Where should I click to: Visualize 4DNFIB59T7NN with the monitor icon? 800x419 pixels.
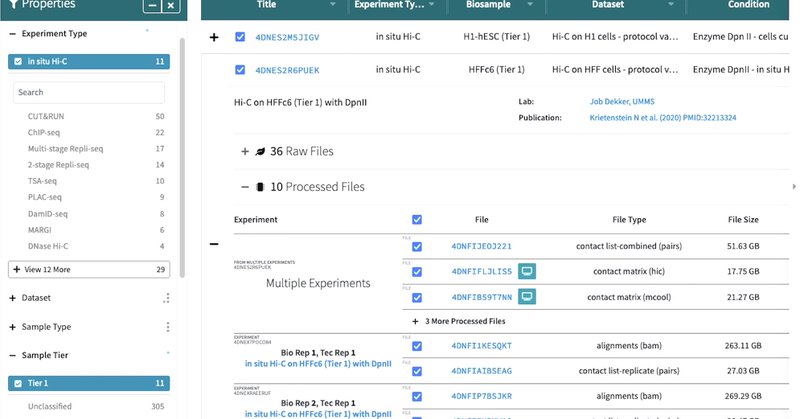pos(527,297)
